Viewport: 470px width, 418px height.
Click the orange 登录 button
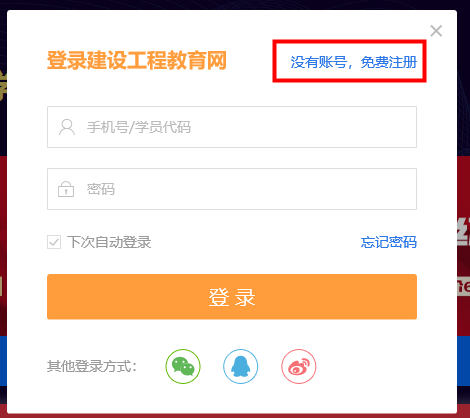coord(232,297)
